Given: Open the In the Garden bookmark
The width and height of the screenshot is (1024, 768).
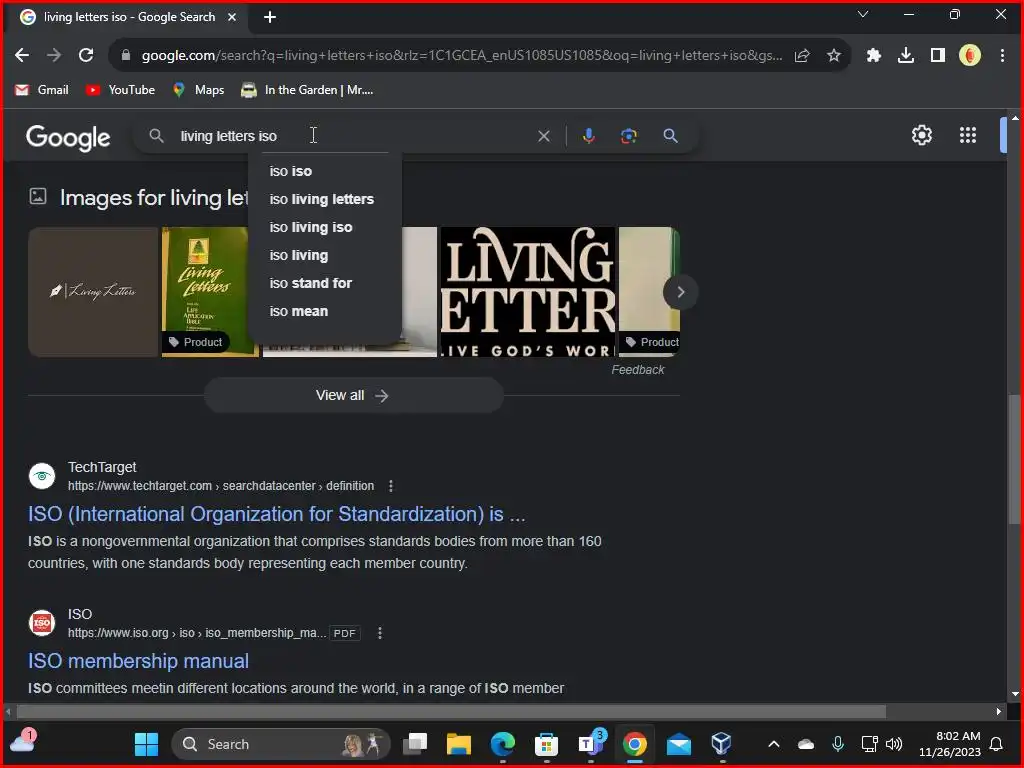Looking at the screenshot, I should pos(307,90).
